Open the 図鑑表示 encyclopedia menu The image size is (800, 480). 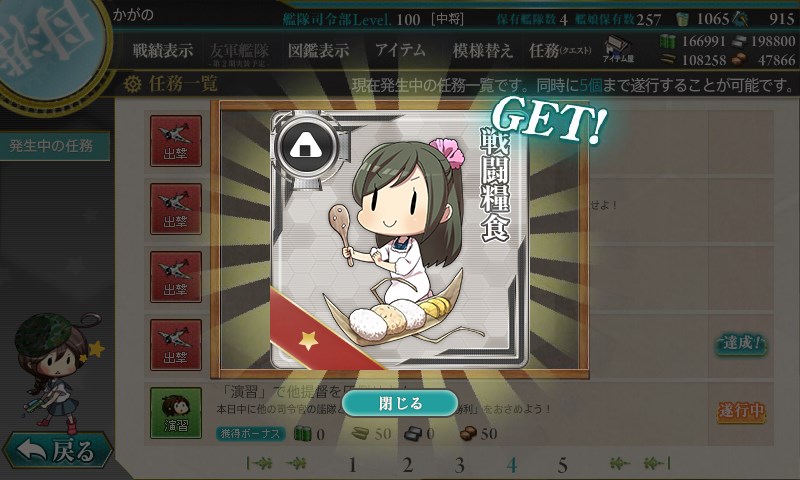(318, 50)
